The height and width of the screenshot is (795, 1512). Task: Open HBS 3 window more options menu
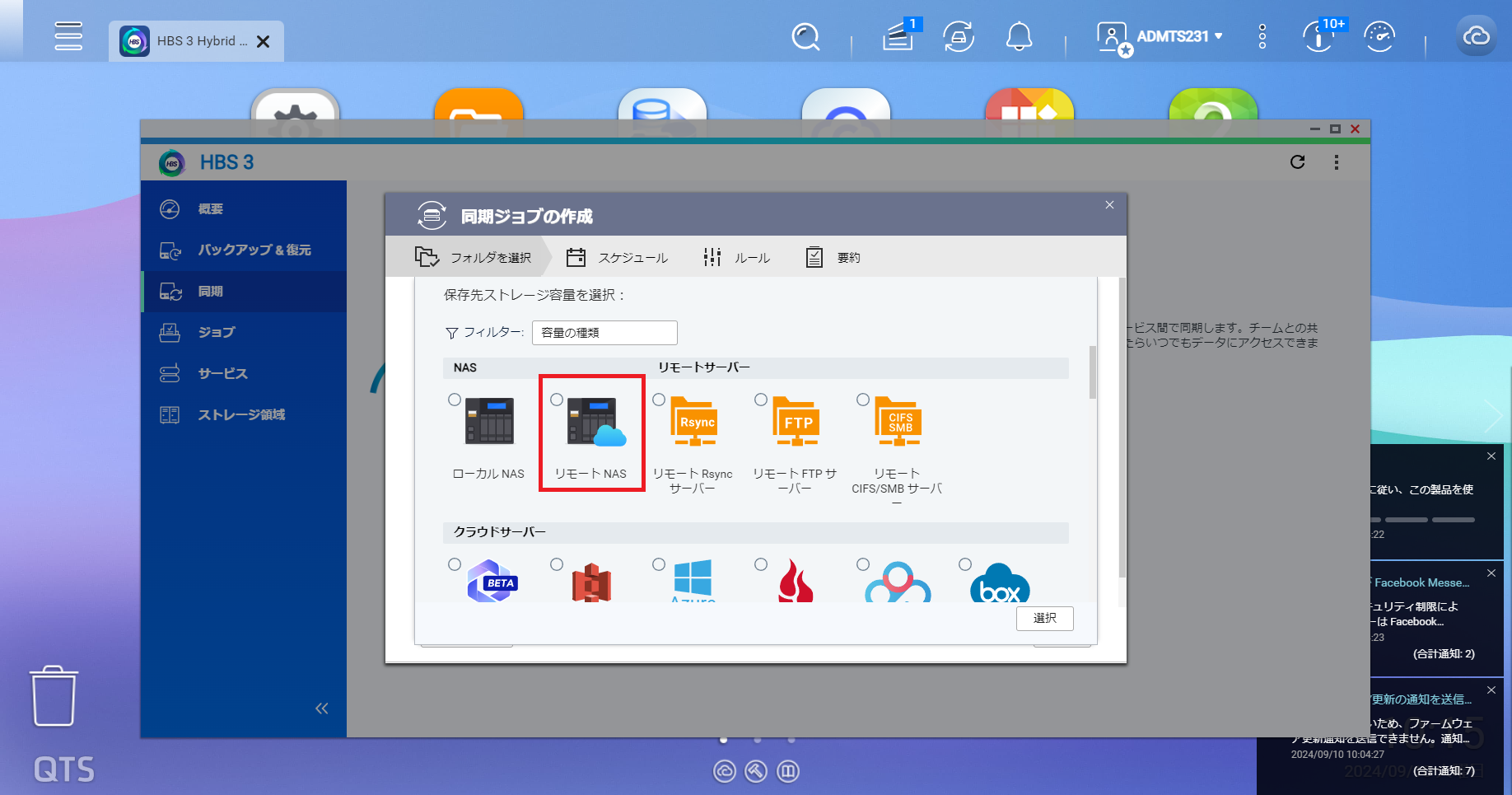point(1337,162)
